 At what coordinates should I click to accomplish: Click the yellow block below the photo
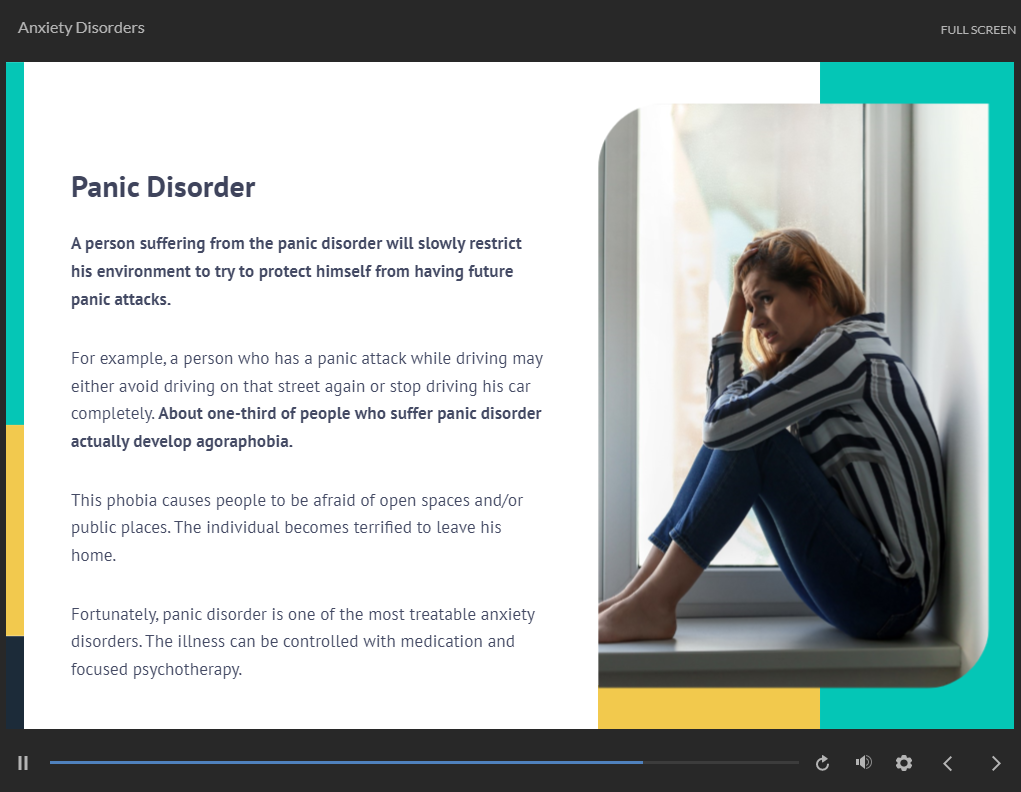[708, 708]
